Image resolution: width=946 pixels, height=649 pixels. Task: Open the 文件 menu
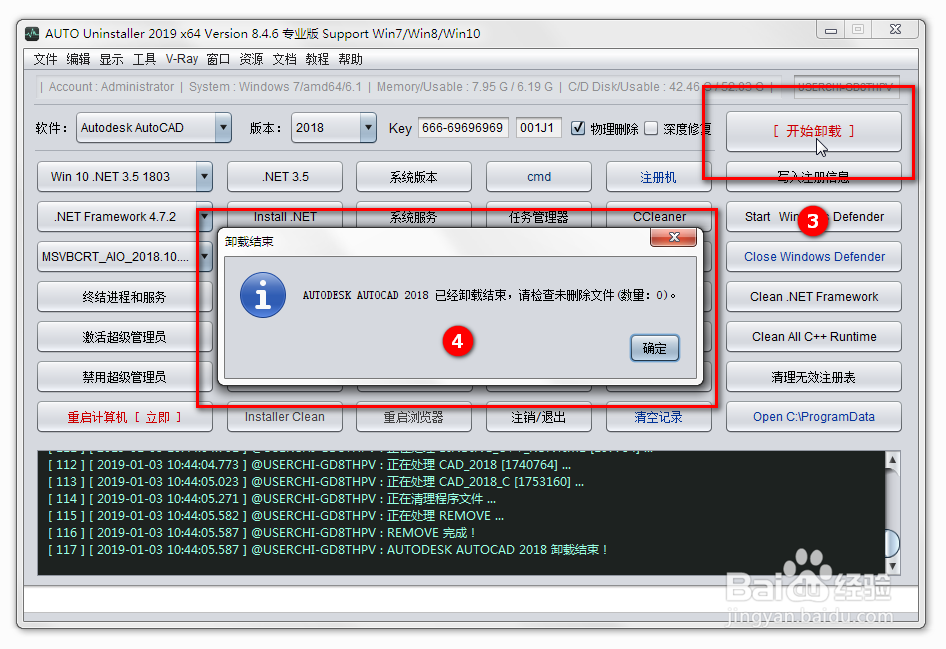pyautogui.click(x=45, y=59)
